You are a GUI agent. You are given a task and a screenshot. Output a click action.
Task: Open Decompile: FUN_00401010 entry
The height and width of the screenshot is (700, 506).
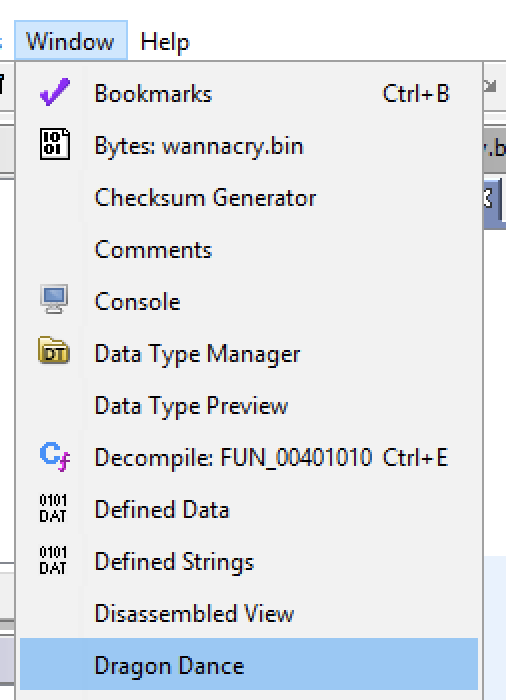[x=249, y=457]
